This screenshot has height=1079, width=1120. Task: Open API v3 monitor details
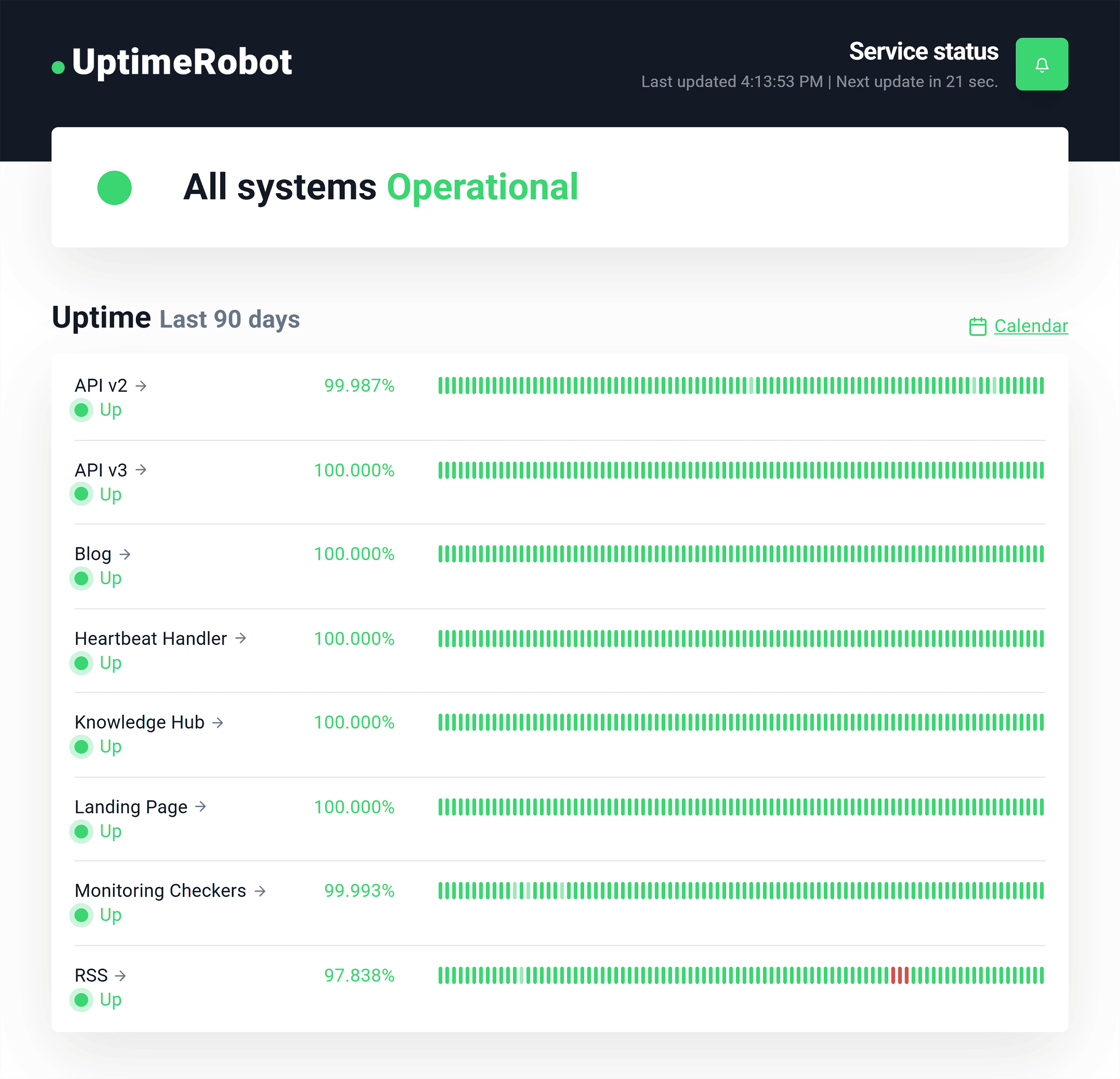click(x=101, y=470)
